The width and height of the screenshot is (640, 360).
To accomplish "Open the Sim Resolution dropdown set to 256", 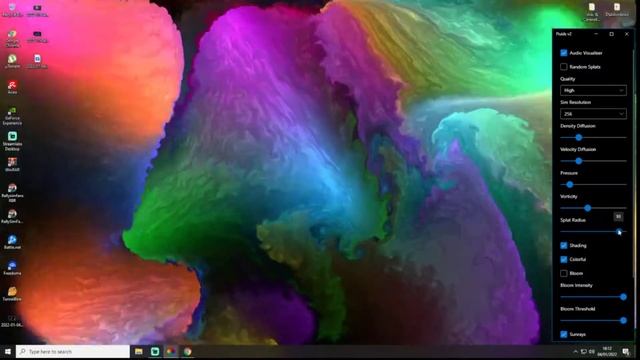I will tap(593, 114).
